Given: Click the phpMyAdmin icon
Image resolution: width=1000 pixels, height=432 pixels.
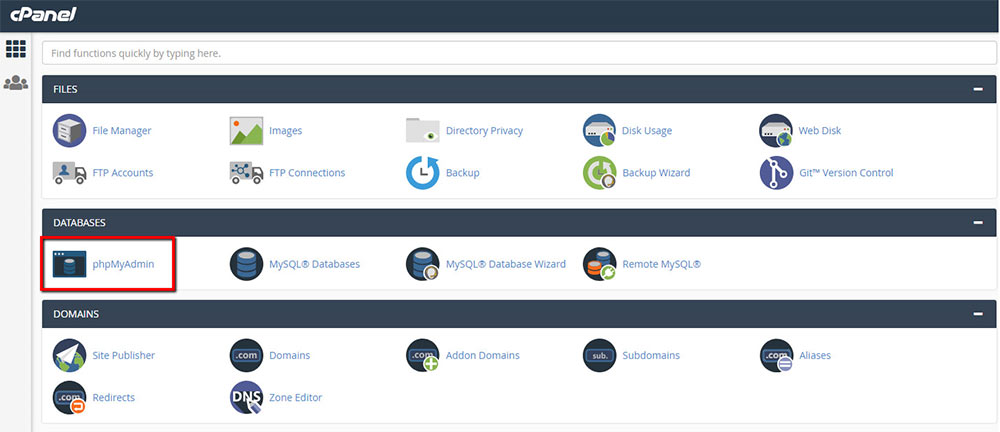Looking at the screenshot, I should [x=70, y=264].
